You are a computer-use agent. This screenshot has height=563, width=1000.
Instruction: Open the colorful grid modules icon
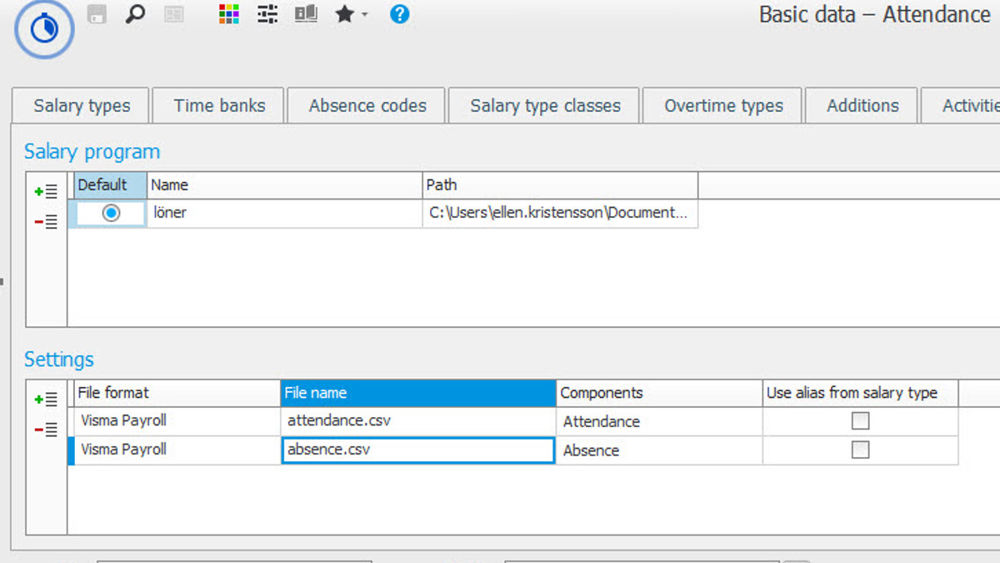click(x=229, y=15)
